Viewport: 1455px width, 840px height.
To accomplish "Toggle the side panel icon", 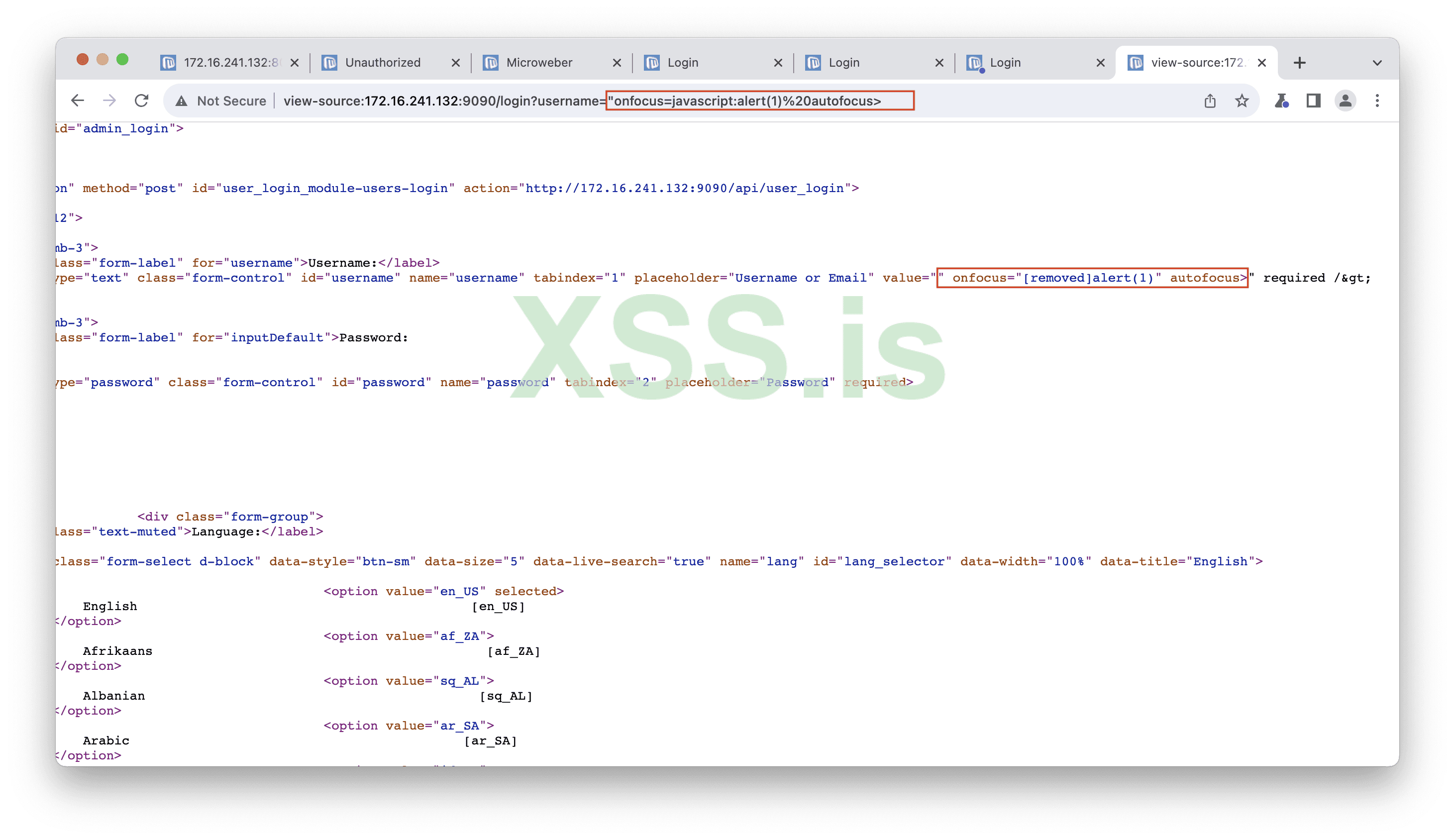I will [1314, 101].
